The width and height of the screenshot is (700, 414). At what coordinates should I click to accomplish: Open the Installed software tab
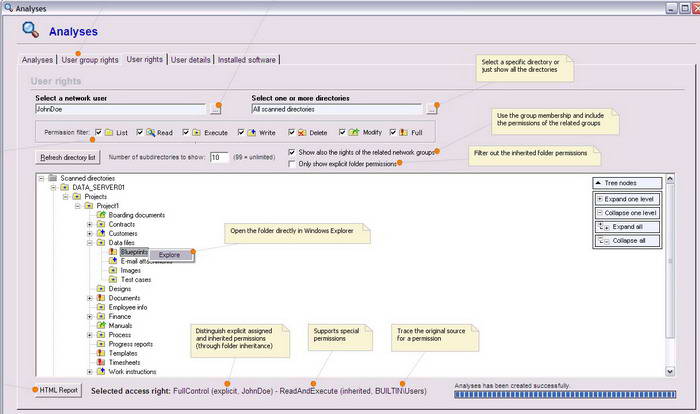246,60
